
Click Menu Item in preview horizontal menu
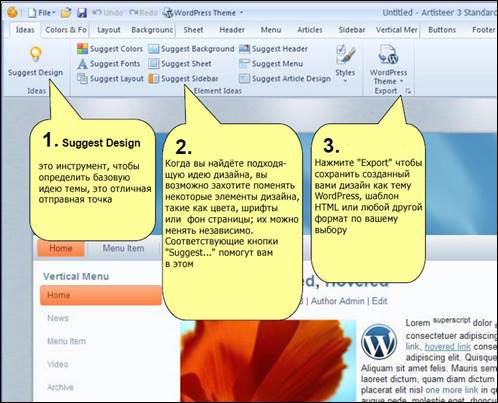[x=123, y=248]
